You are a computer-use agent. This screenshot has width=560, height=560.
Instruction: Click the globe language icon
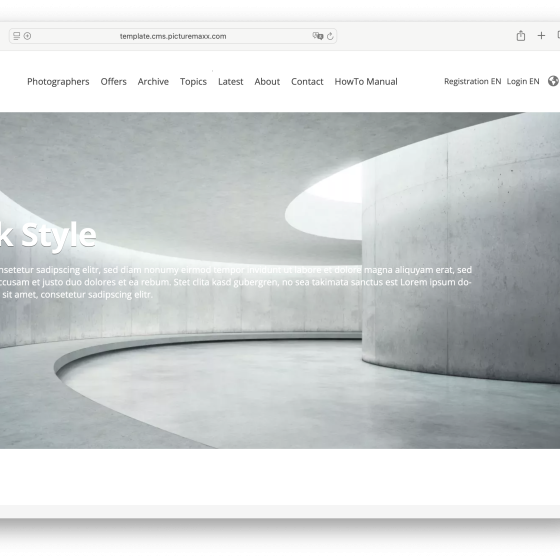553,81
